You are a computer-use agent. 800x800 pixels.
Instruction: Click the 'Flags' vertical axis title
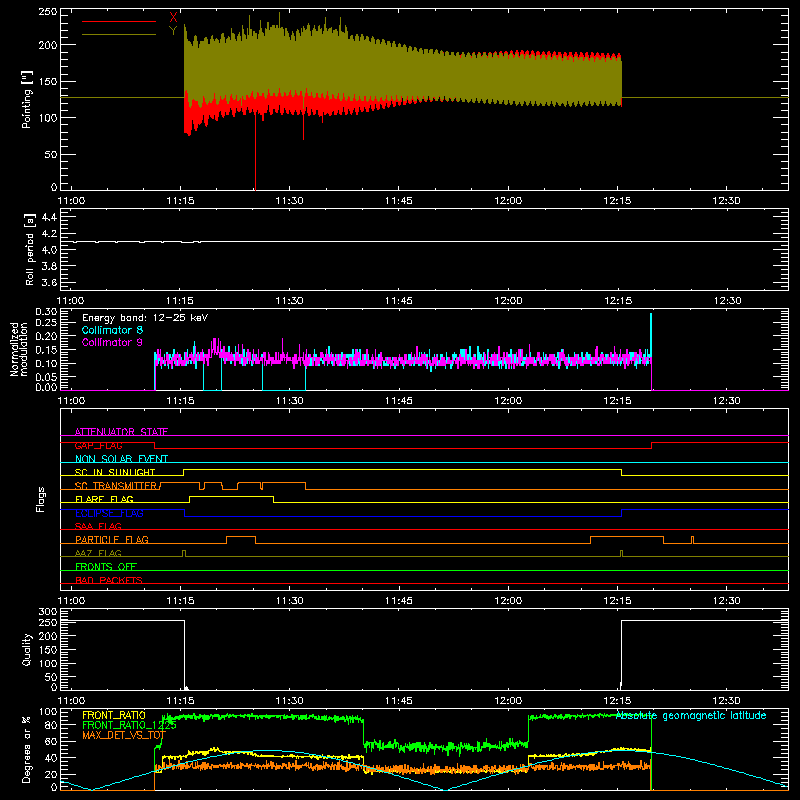(40, 499)
